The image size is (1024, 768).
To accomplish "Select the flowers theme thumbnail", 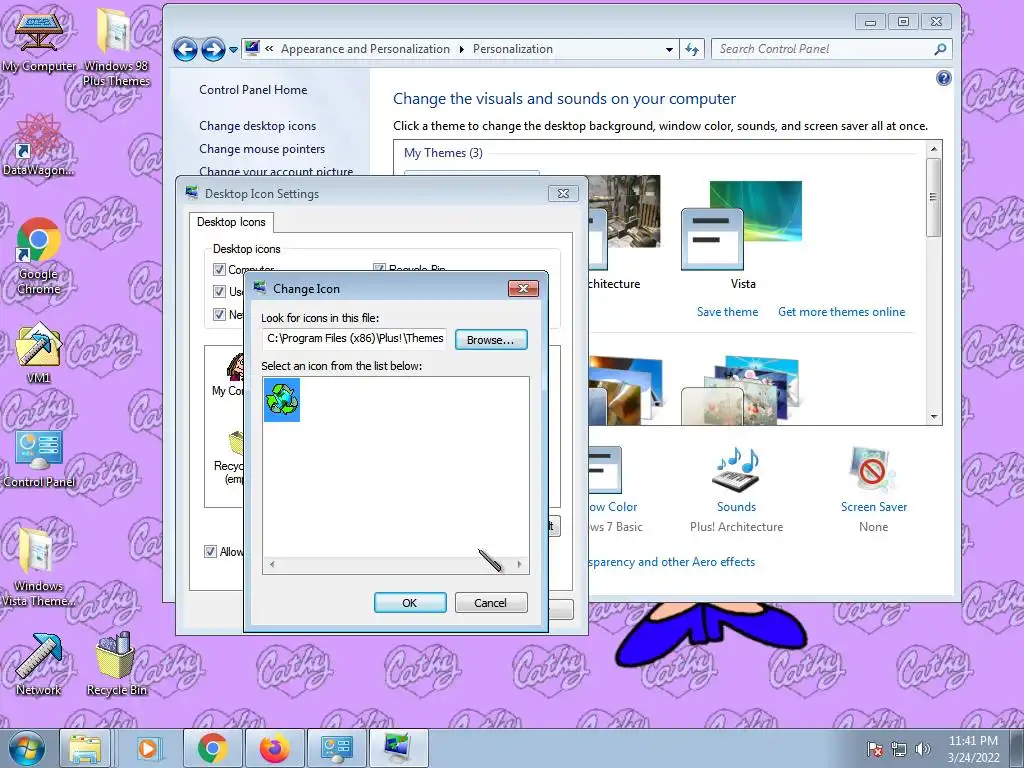I will click(x=741, y=389).
